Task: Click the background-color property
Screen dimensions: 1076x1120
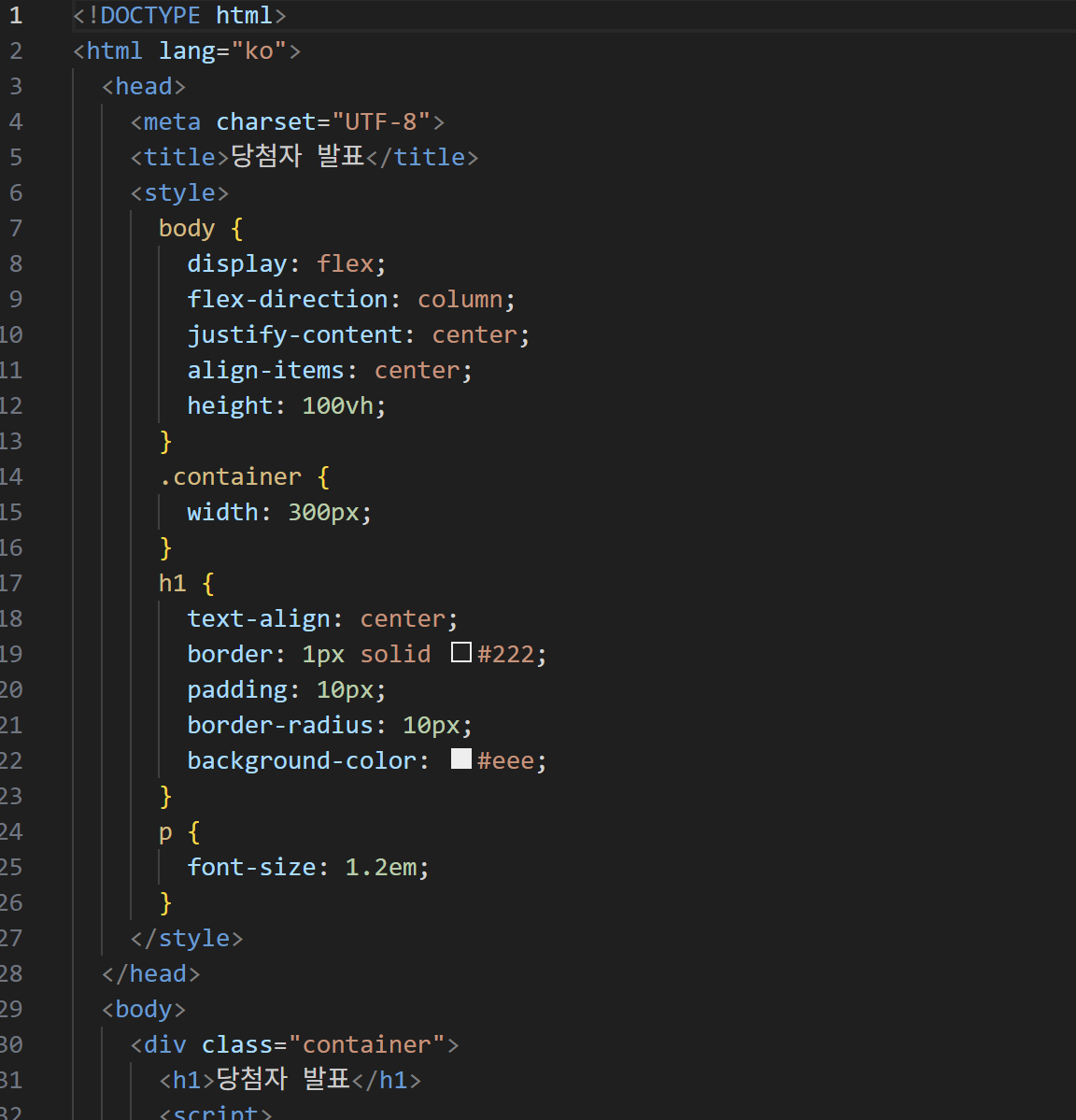Action: pyautogui.click(x=302, y=760)
